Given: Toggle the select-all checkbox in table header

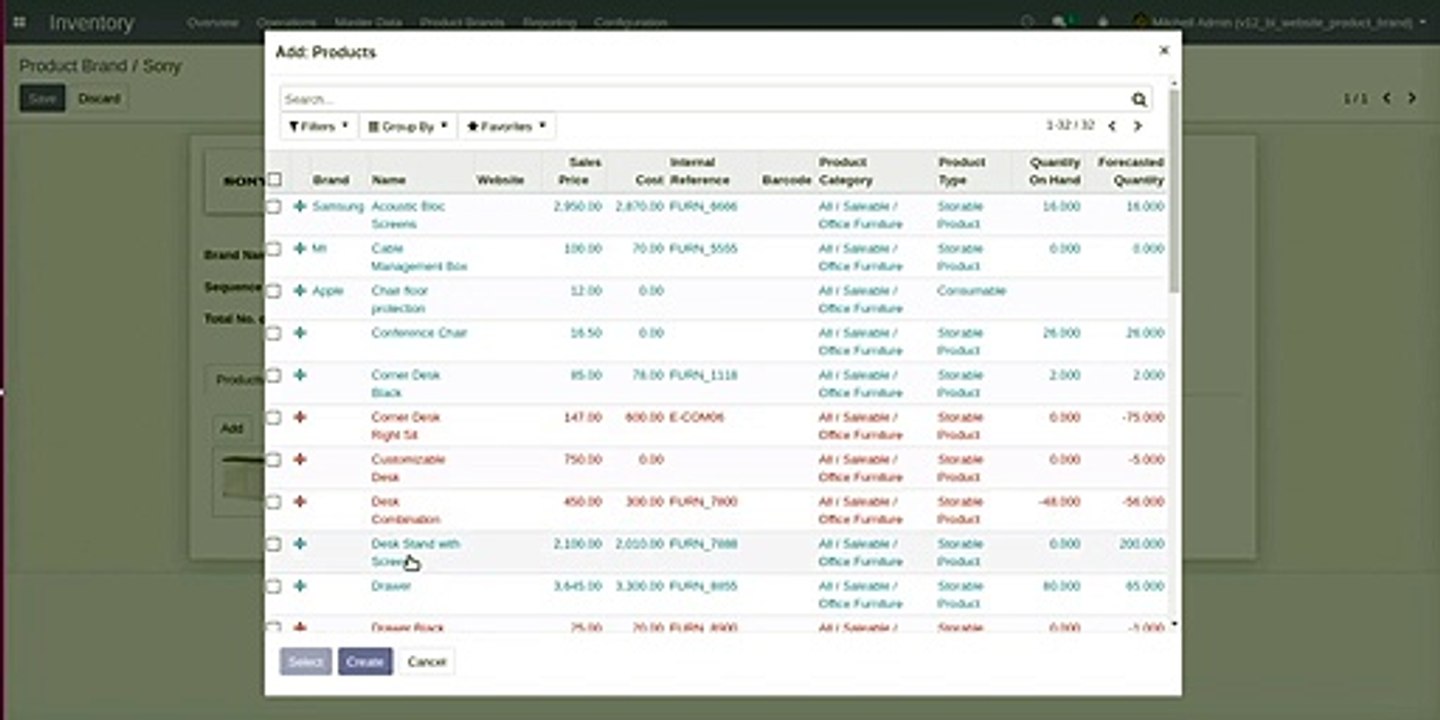Looking at the screenshot, I should click(x=274, y=180).
